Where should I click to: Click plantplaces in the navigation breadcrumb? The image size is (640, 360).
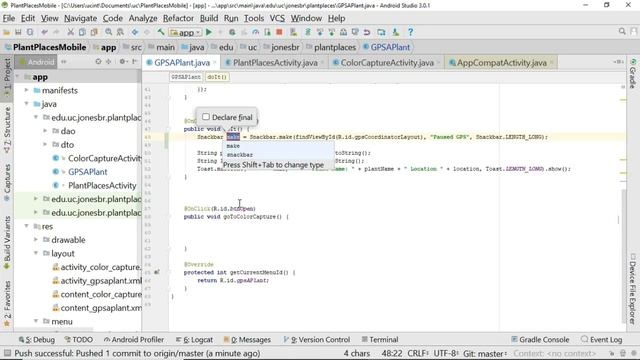pyautogui.click(x=335, y=47)
